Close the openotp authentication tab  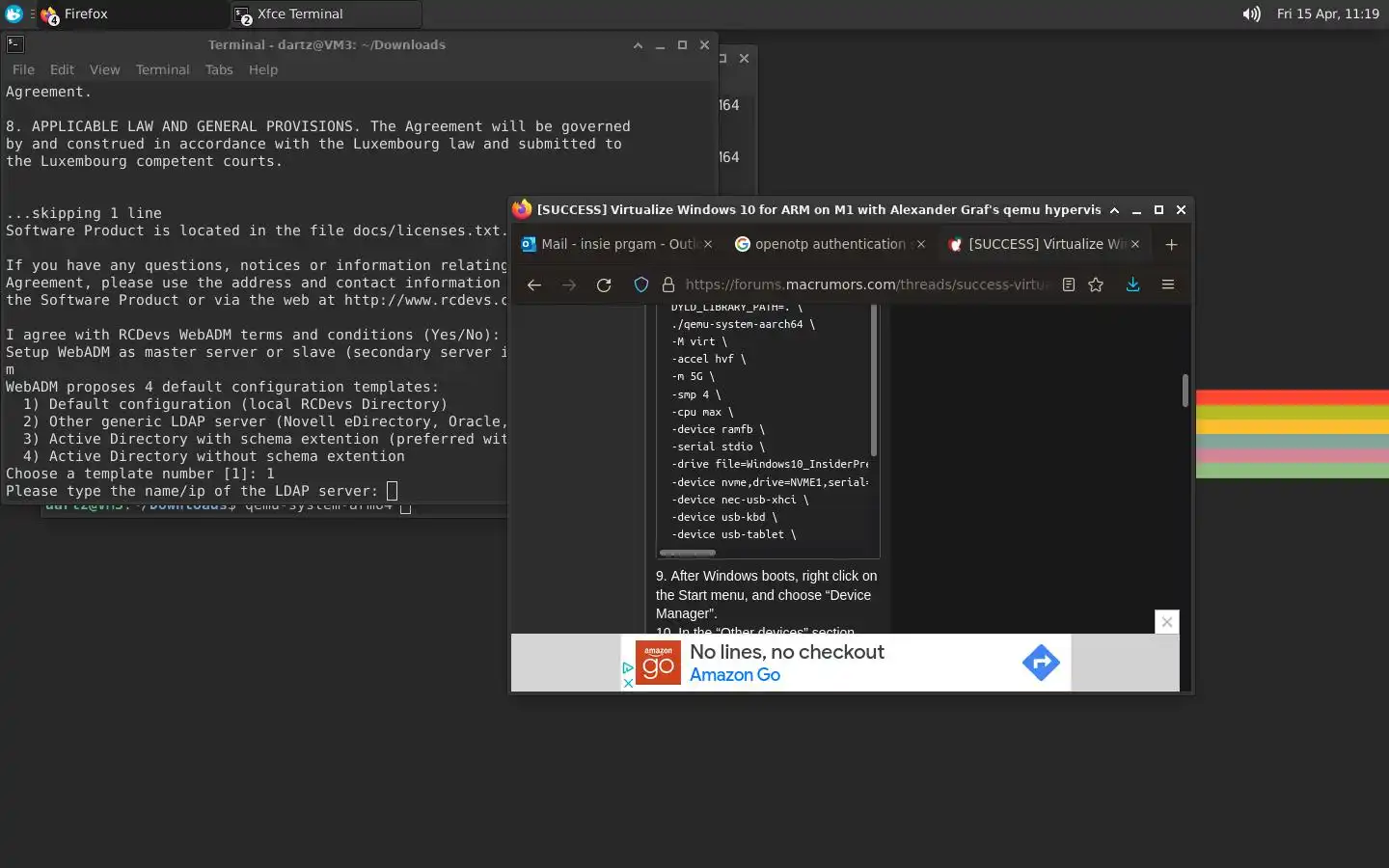coord(921,244)
